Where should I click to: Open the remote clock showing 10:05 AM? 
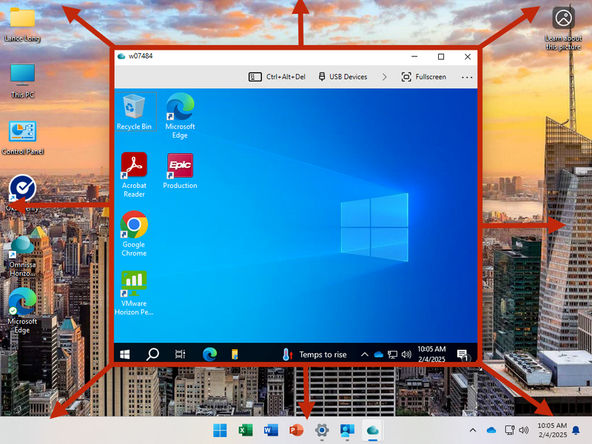tap(432, 354)
